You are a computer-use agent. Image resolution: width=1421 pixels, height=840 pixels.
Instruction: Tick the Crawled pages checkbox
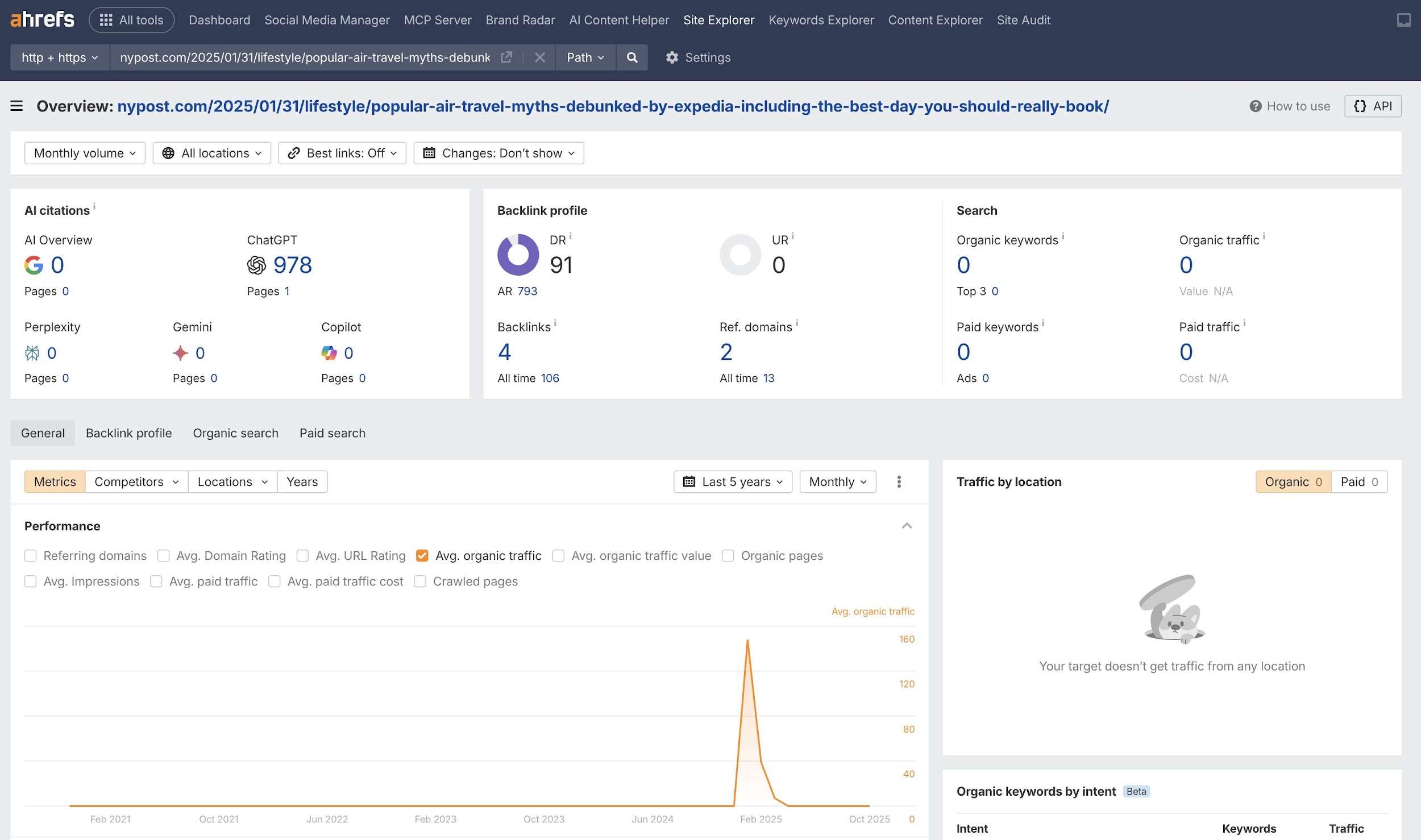click(x=420, y=581)
